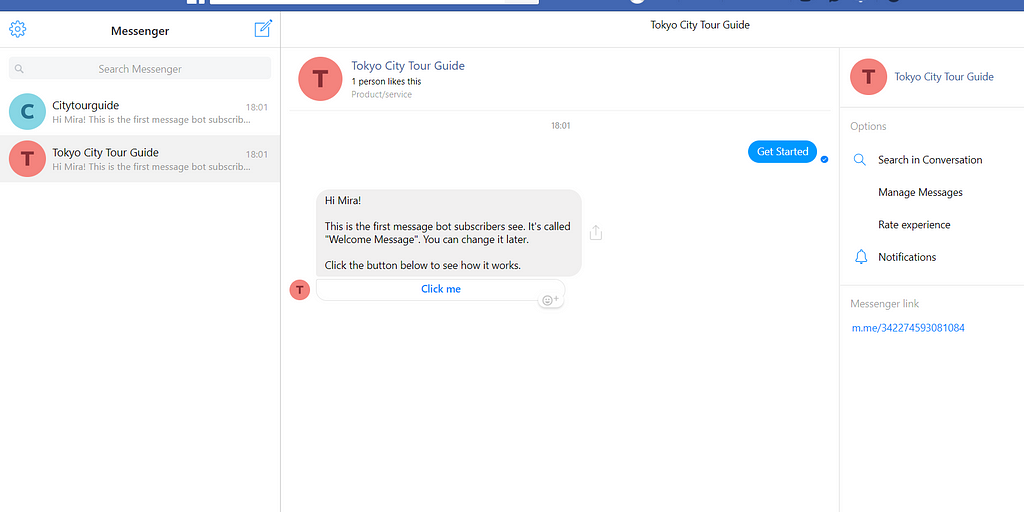Open Messenger settings gear

click(18, 29)
